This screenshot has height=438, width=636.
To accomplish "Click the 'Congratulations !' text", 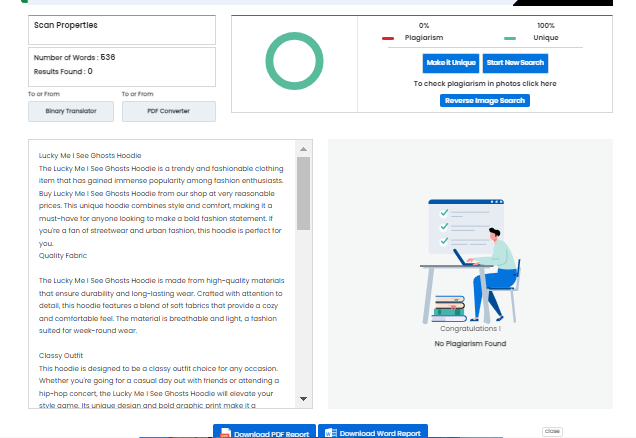I will click(470, 328).
